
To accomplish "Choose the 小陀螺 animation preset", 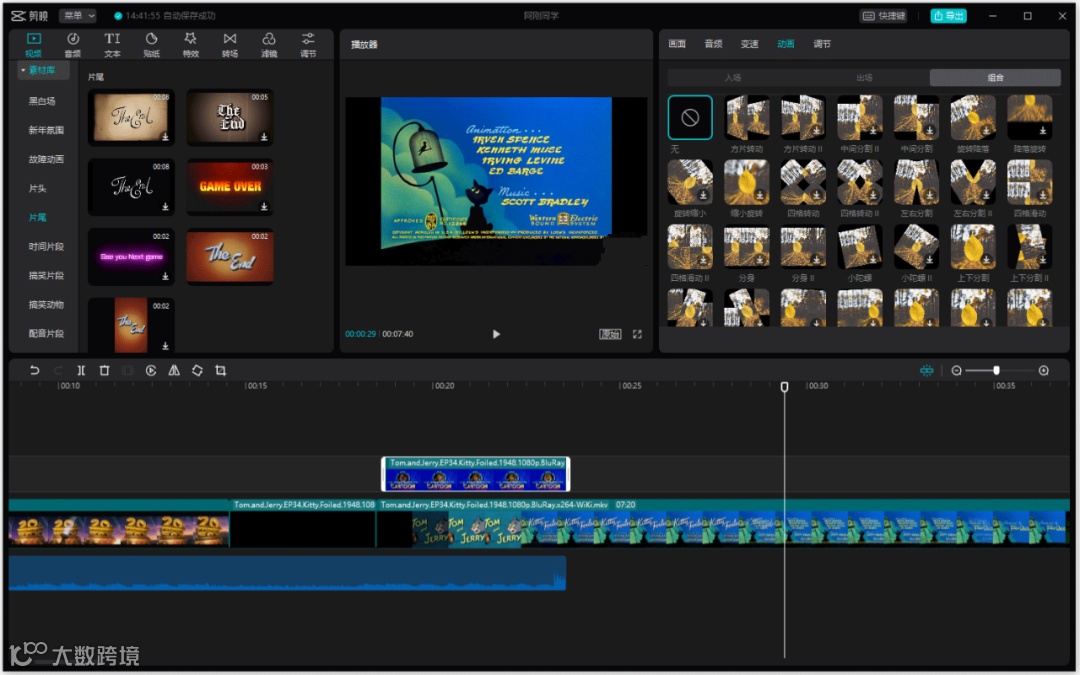I will [x=860, y=247].
